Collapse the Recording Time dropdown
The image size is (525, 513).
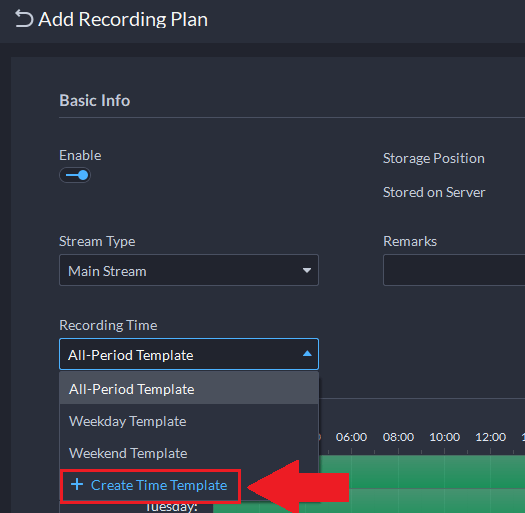click(189, 354)
